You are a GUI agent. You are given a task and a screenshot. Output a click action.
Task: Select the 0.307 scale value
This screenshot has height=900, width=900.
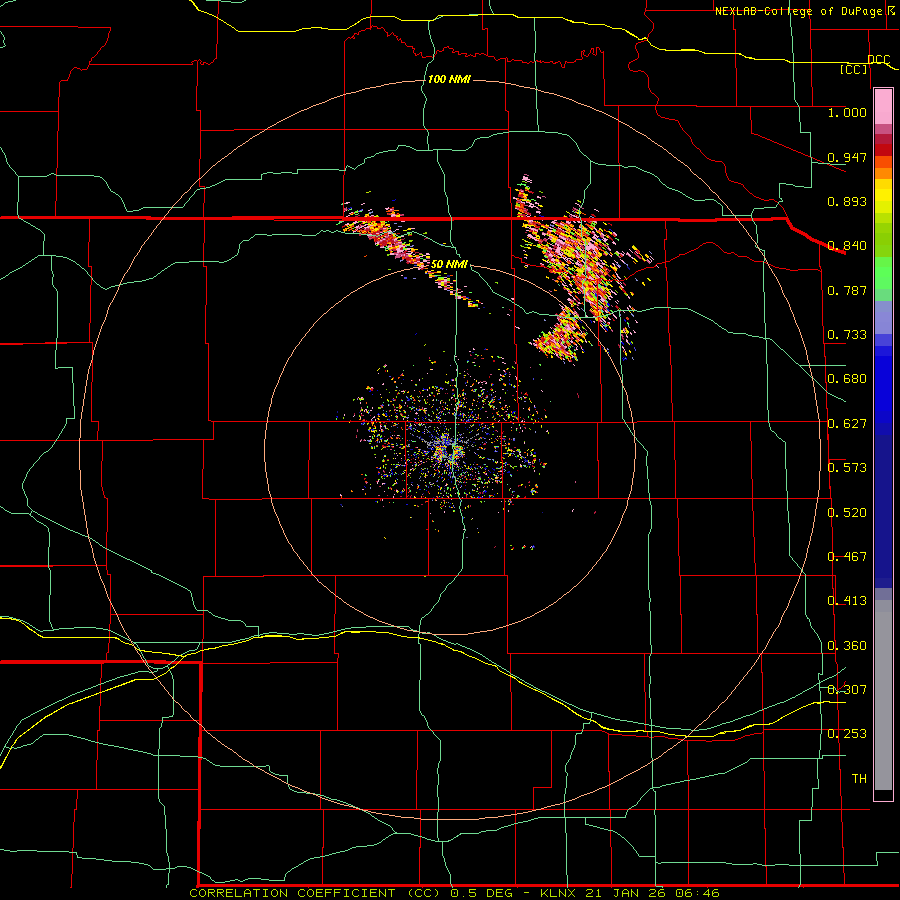(x=847, y=690)
